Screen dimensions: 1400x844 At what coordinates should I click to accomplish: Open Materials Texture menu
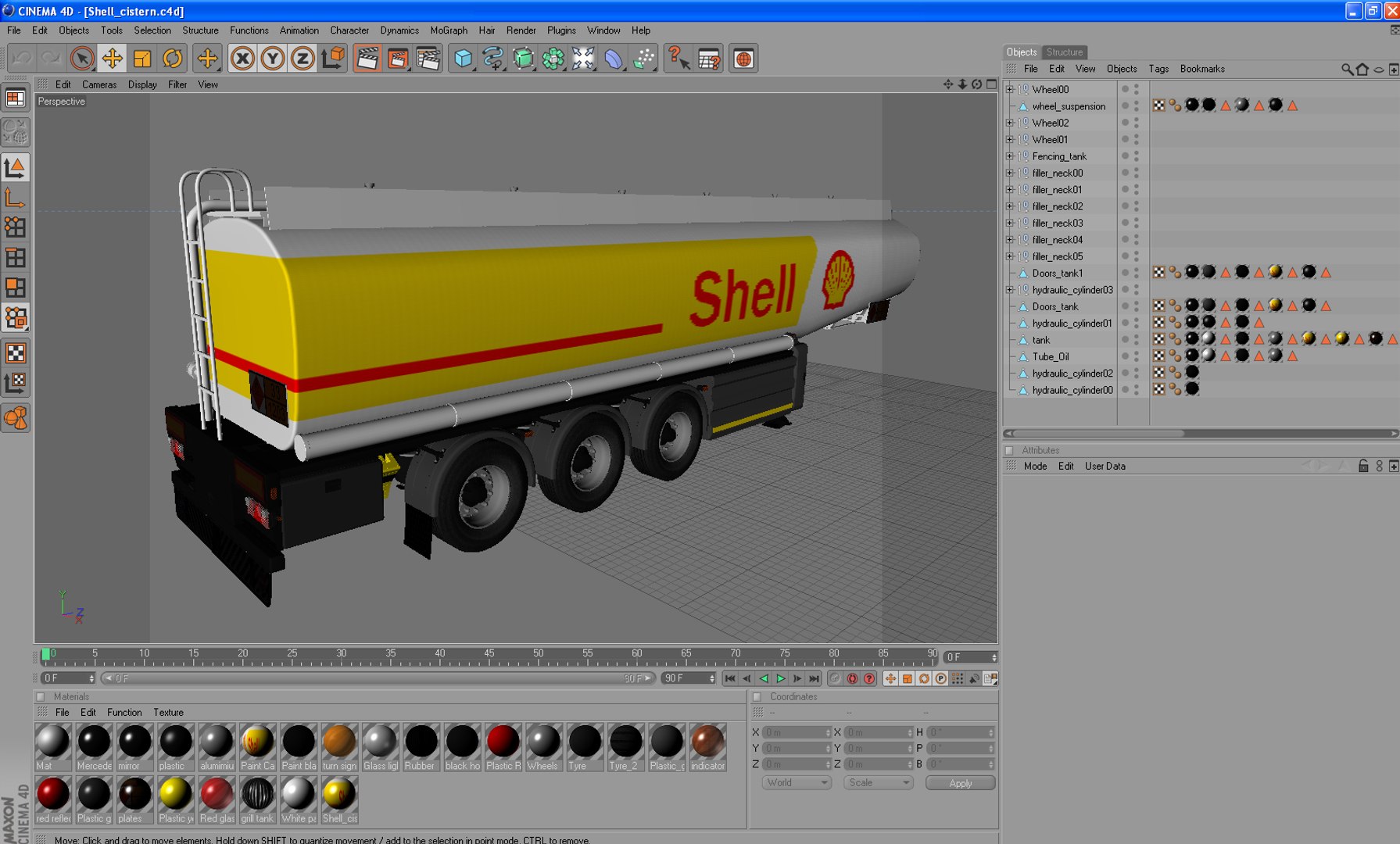[168, 713]
